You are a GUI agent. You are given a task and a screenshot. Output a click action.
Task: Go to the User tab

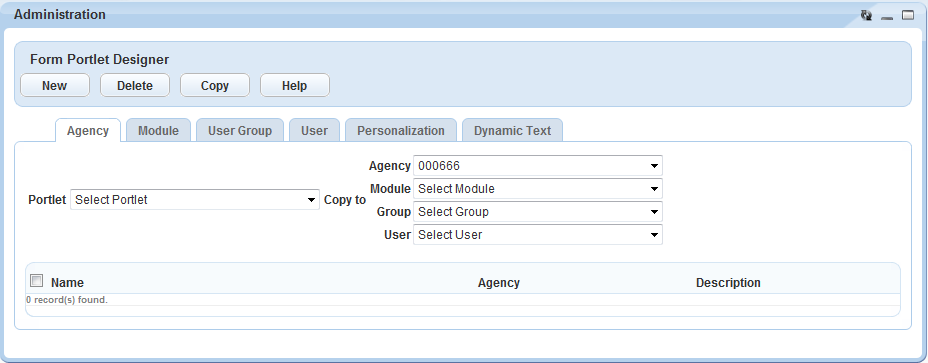pos(314,131)
